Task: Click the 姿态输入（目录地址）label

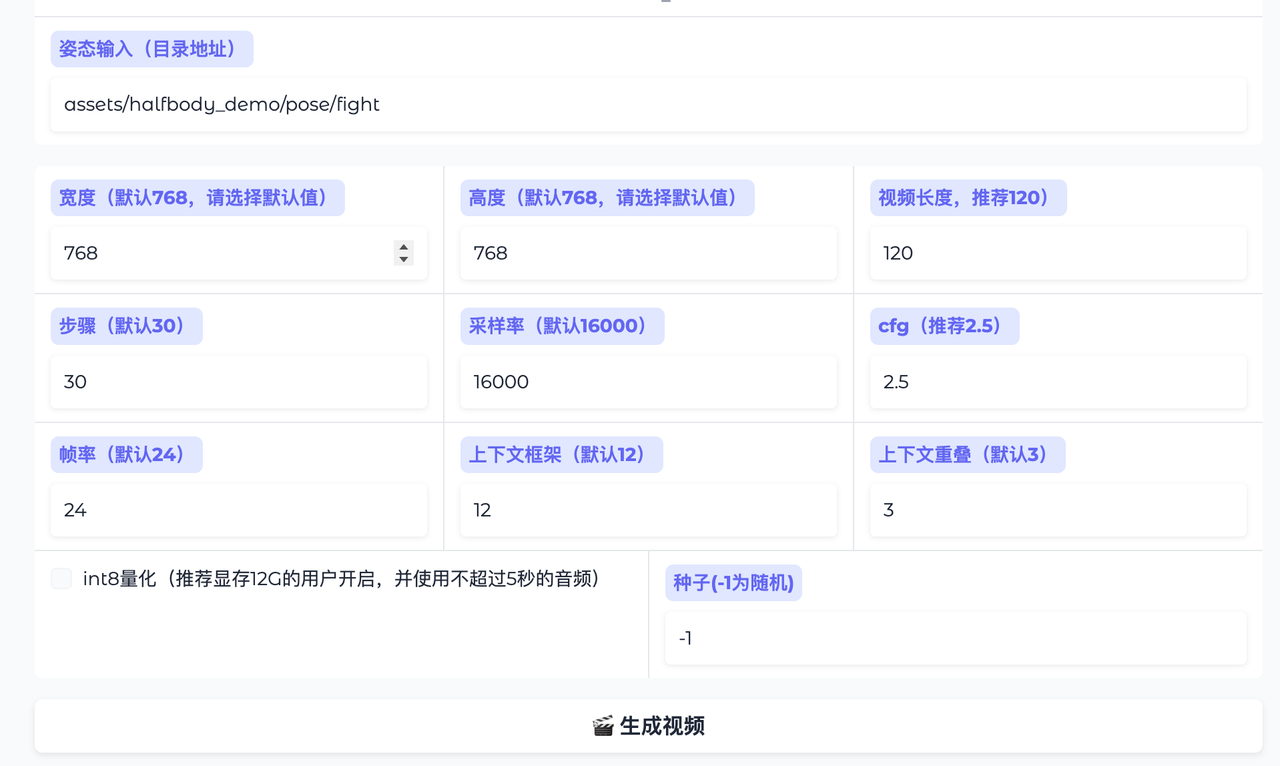Action: click(x=152, y=49)
